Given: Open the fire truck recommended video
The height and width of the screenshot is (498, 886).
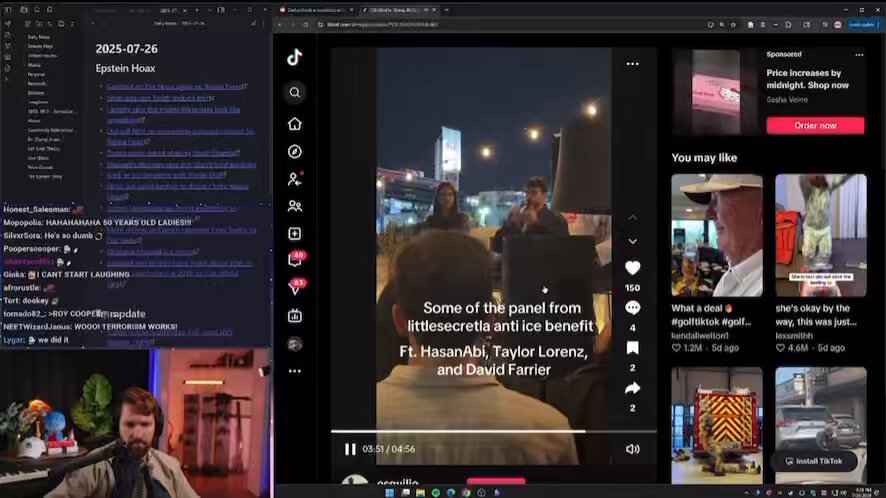Looking at the screenshot, I should [x=716, y=425].
